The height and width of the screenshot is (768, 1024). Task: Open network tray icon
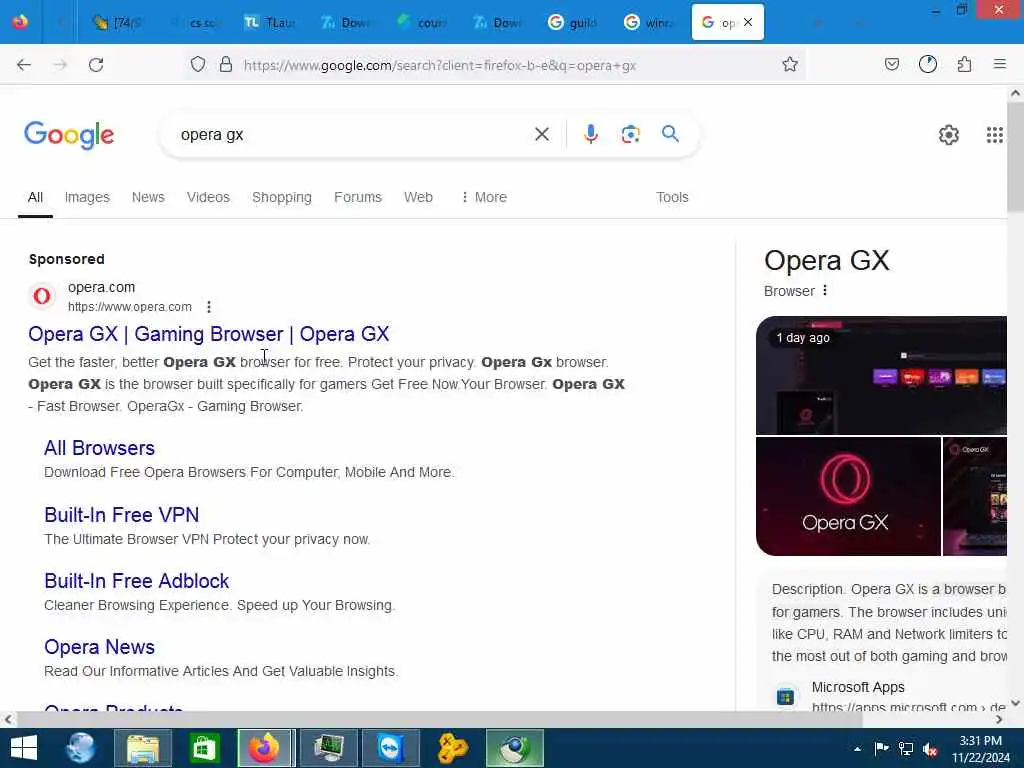[x=906, y=748]
